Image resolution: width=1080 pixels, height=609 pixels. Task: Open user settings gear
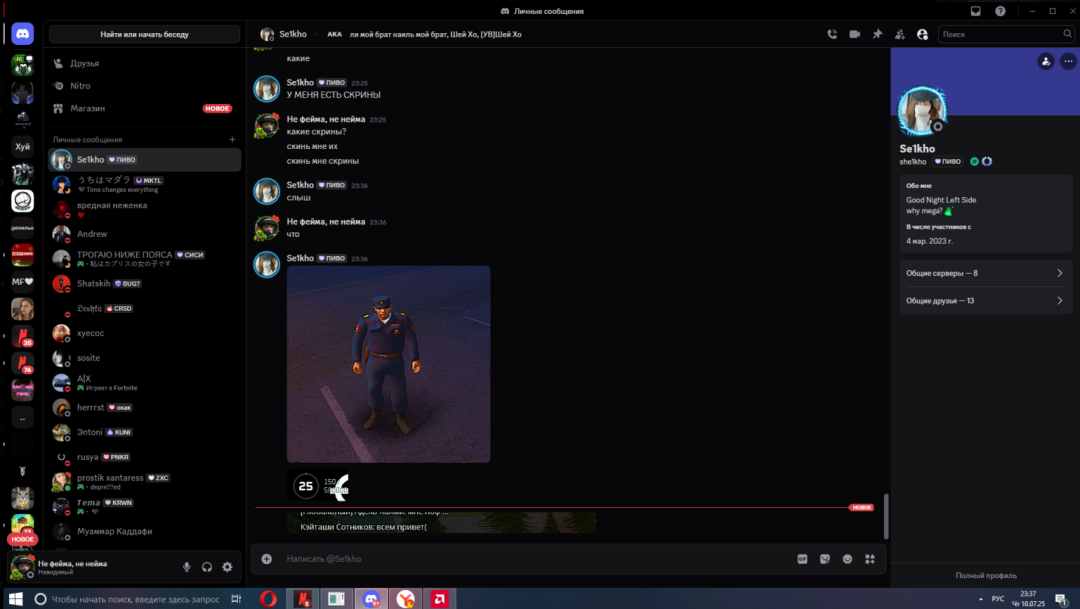click(x=227, y=567)
